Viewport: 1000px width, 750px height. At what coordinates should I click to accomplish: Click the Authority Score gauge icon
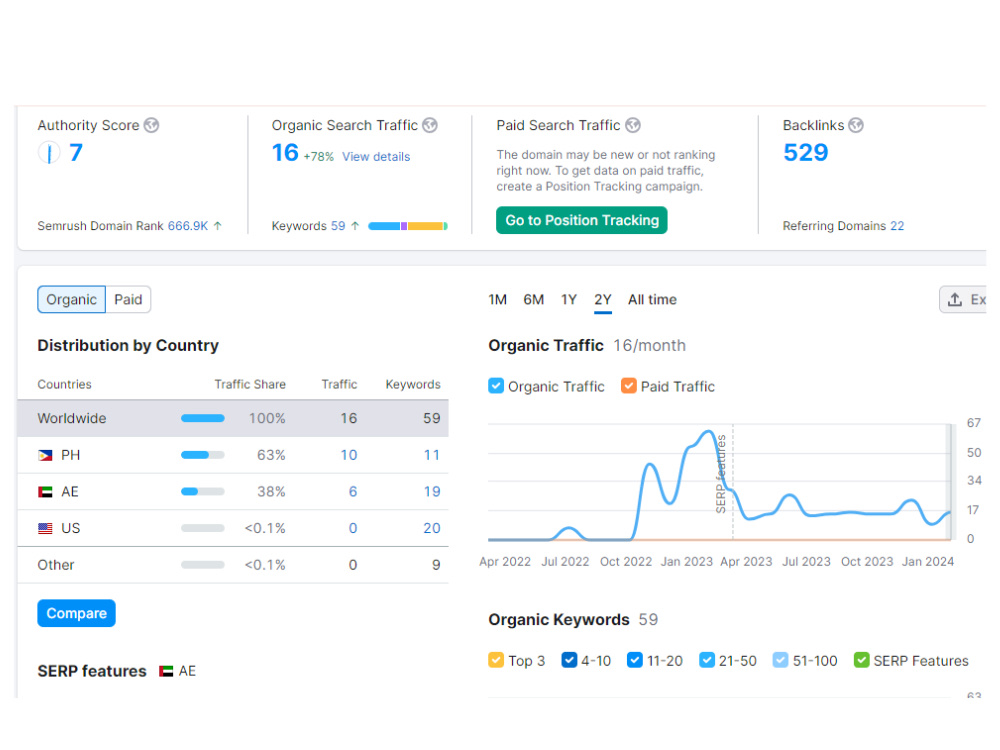pos(49,152)
